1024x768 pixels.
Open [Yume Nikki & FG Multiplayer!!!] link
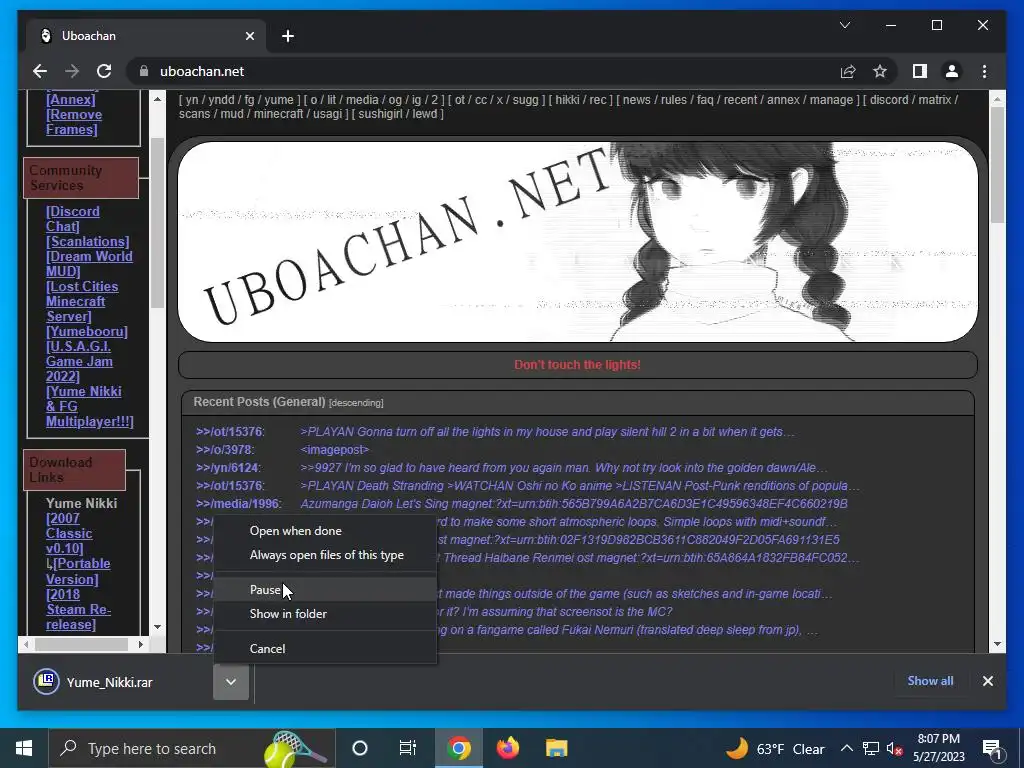[89, 406]
